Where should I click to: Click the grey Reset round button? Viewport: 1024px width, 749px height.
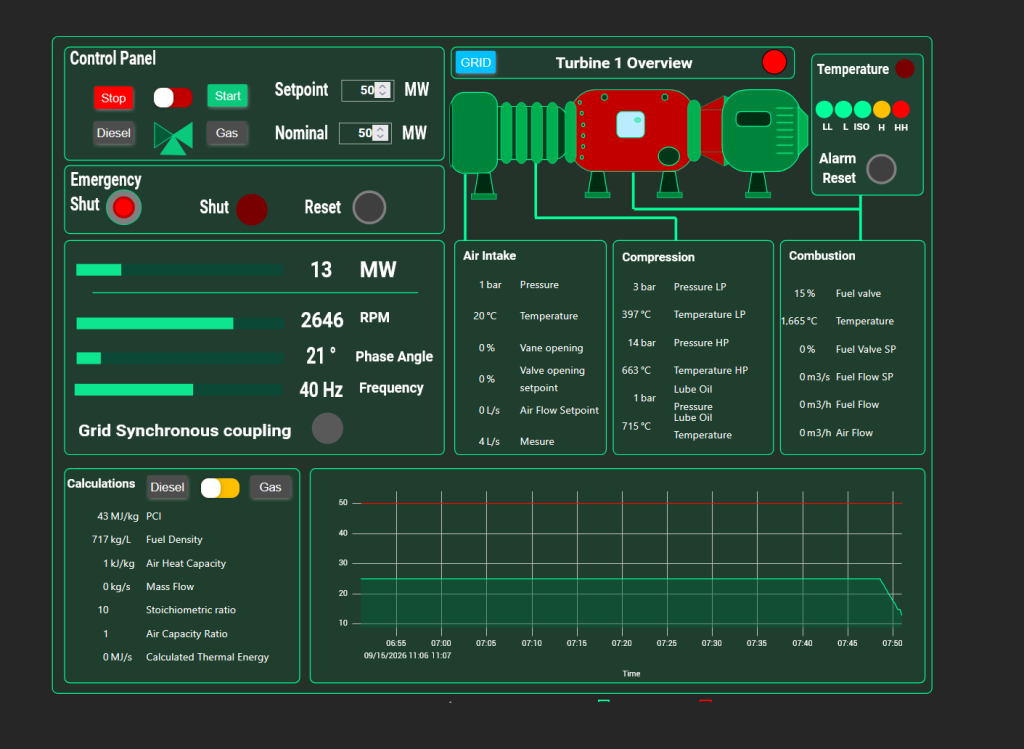coord(369,208)
